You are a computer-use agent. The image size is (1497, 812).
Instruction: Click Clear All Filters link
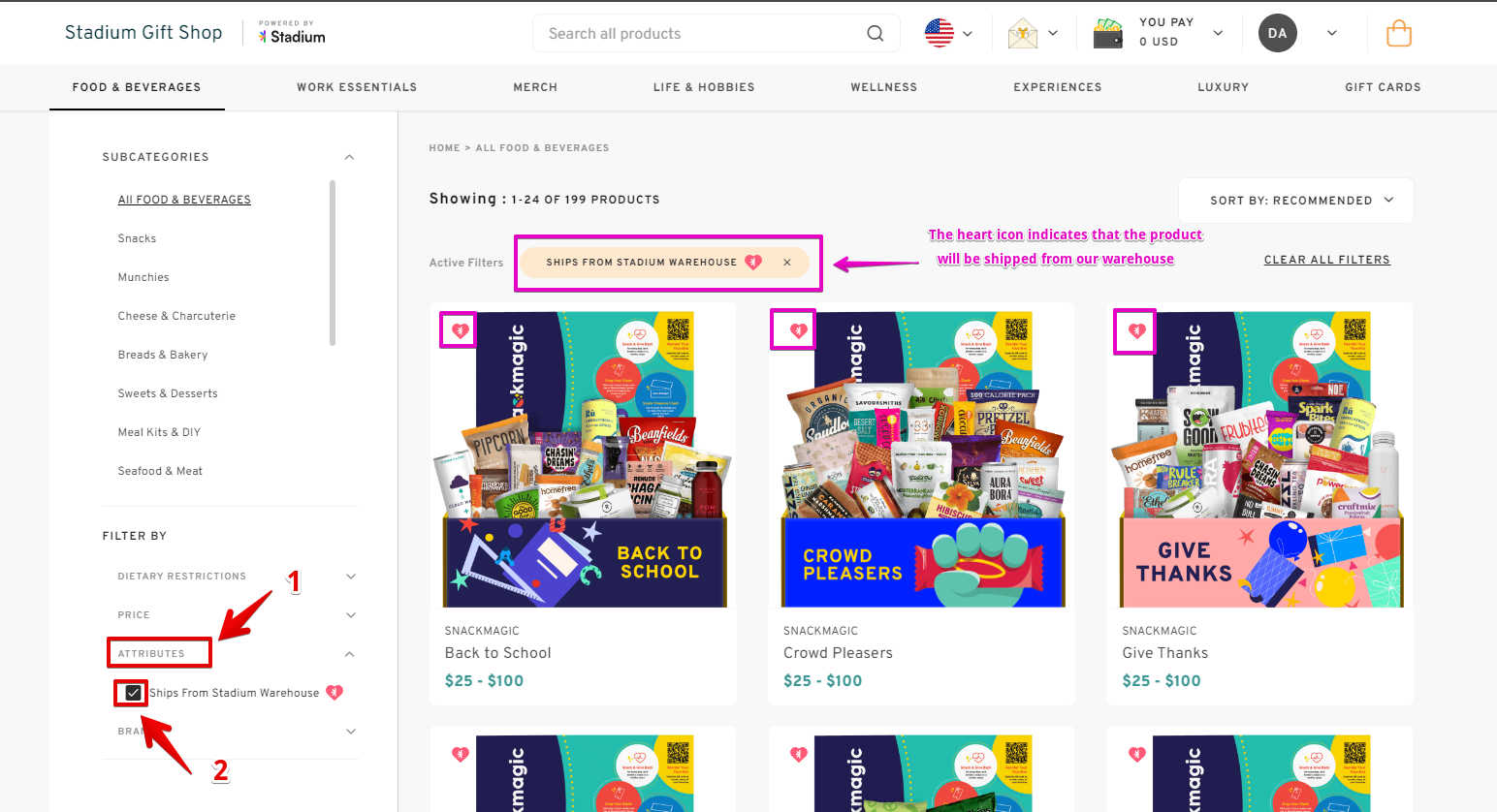pyautogui.click(x=1327, y=260)
